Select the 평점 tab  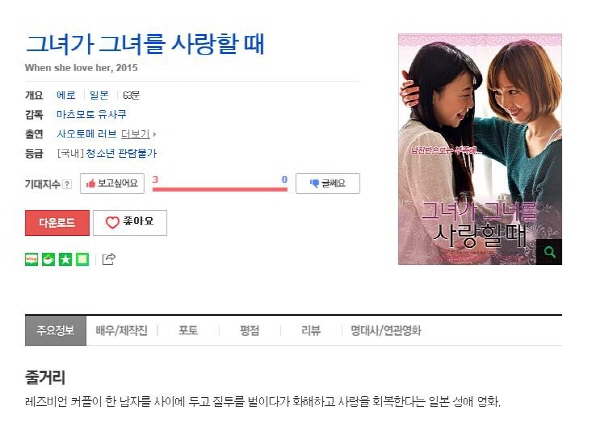tap(249, 331)
